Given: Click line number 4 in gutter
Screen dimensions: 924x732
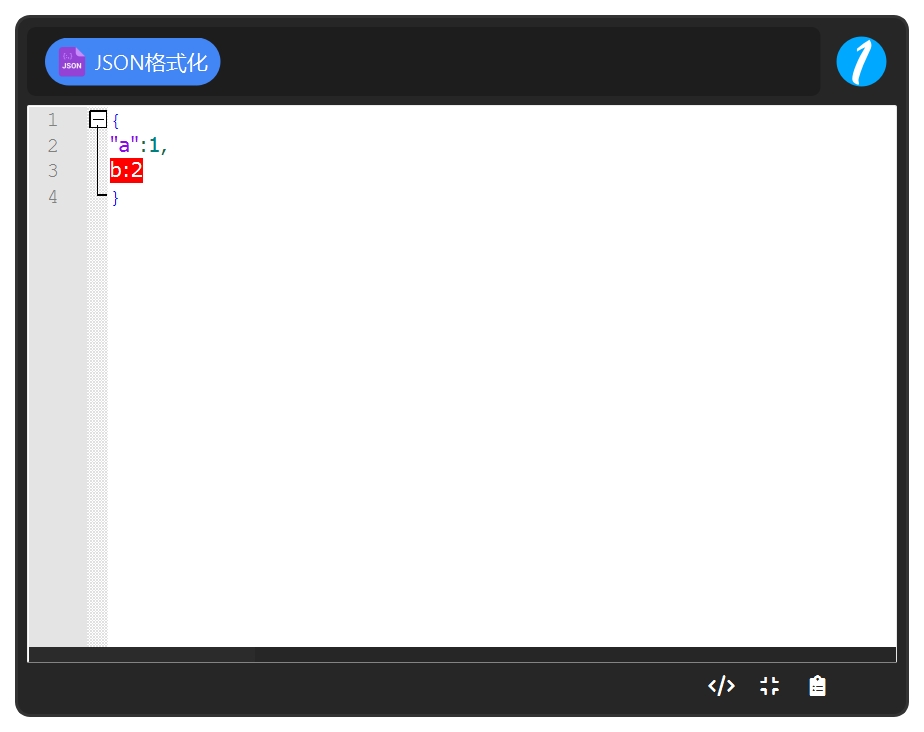Looking at the screenshot, I should (52, 197).
